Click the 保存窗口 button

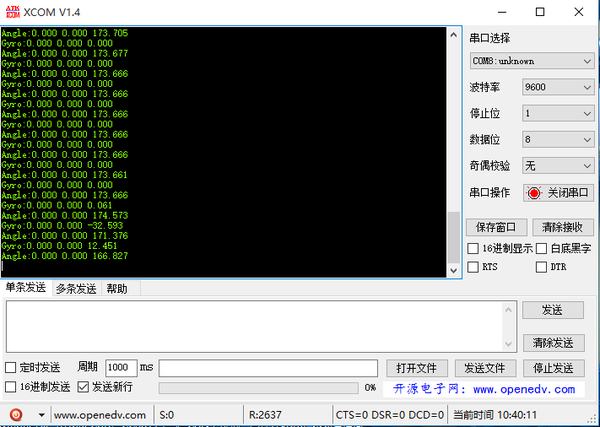tap(496, 227)
